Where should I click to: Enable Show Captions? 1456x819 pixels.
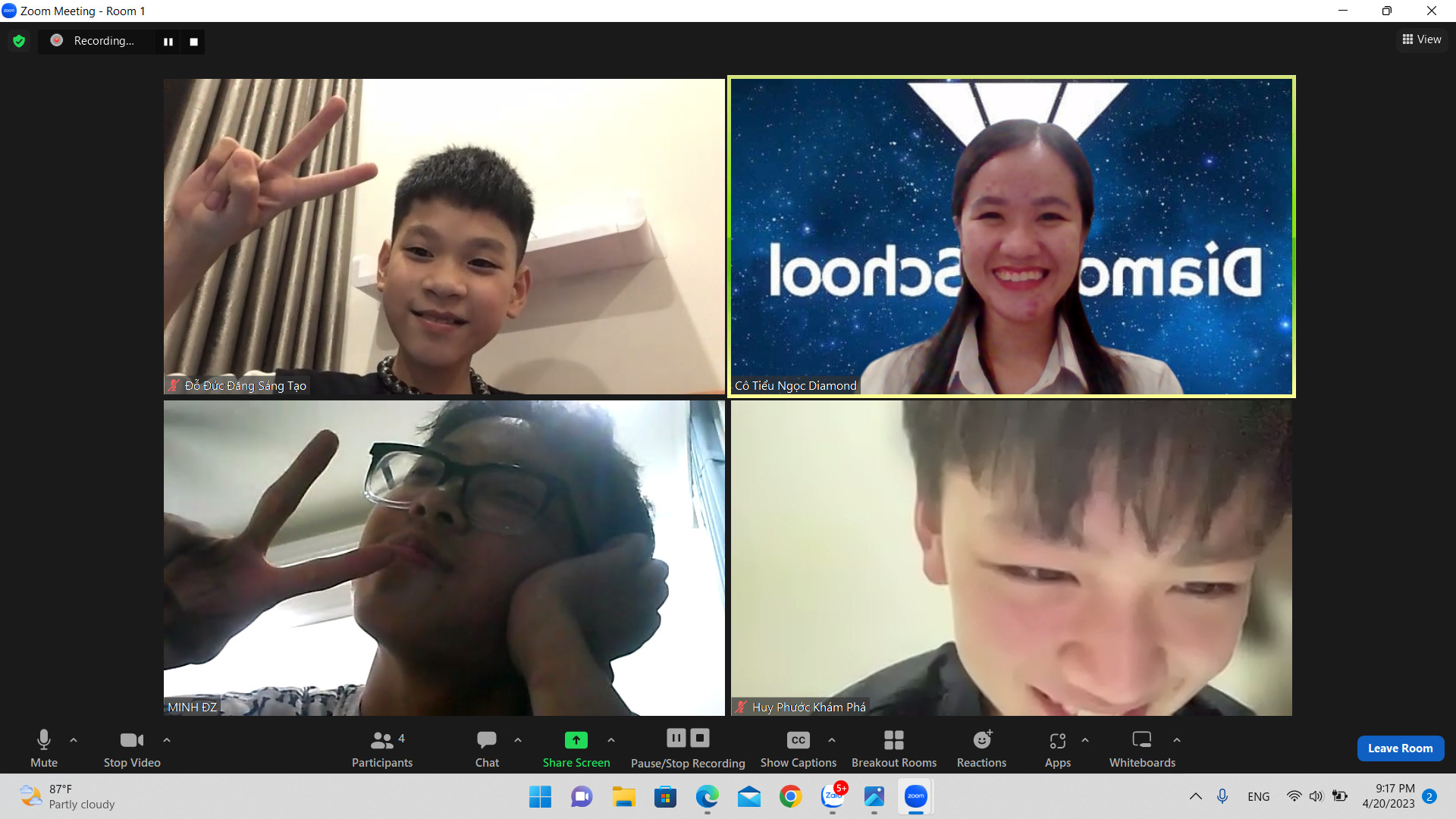pyautogui.click(x=798, y=748)
